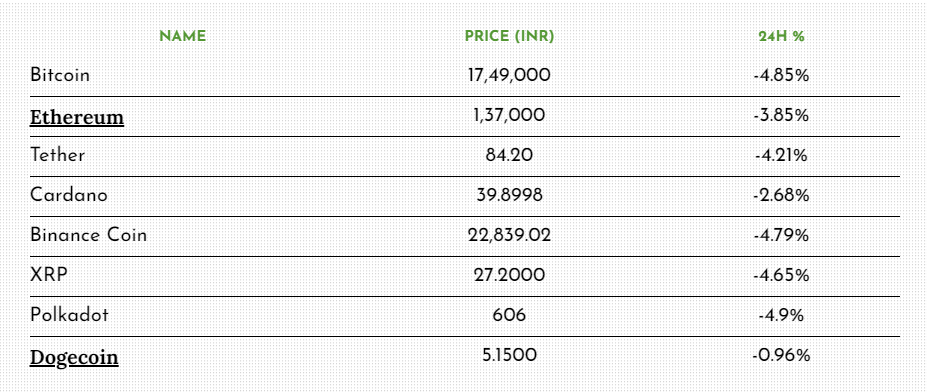Viewport: 927px width, 392px height.
Task: Click Bitcoin's -4.85% change value
Action: pos(781,76)
